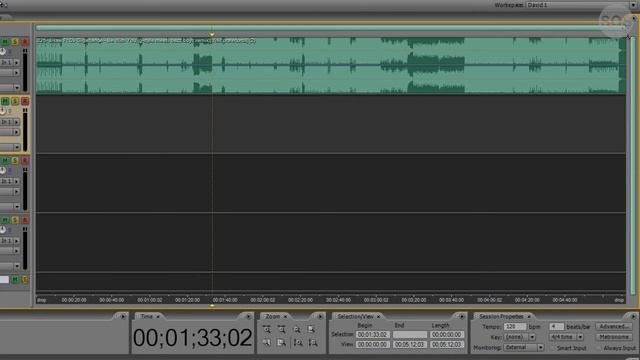Open the Session Properties panel flyout menu
640x360 pixels.
(633, 316)
